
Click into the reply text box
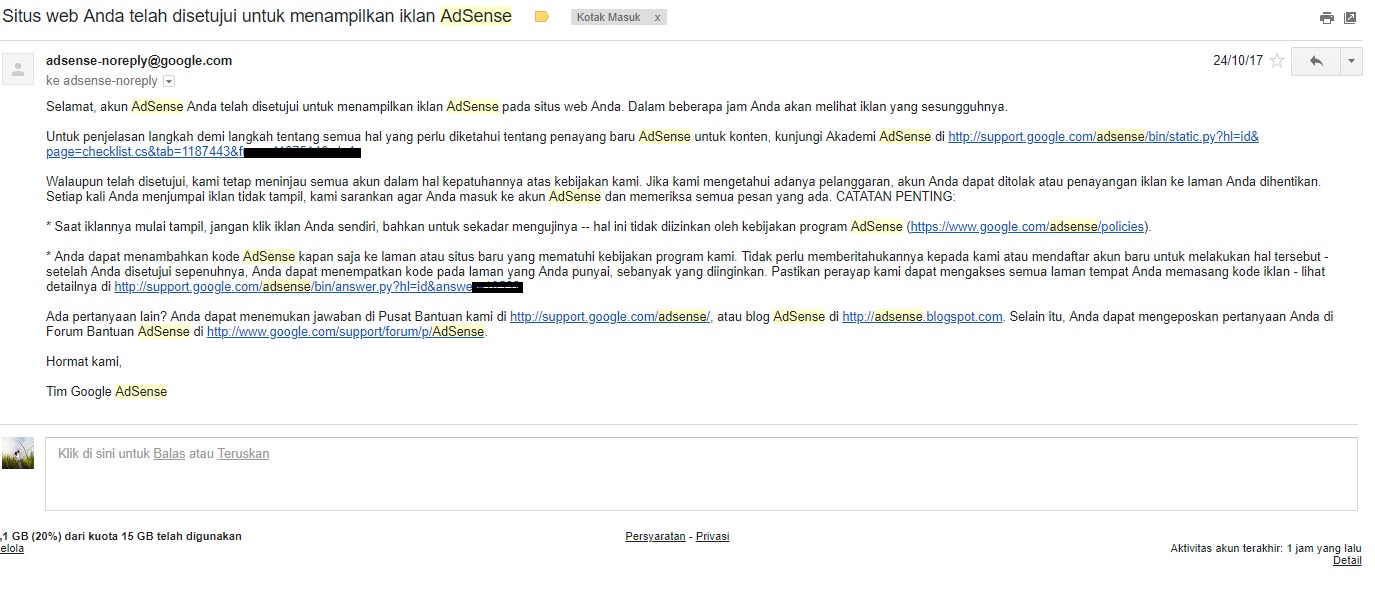coord(701,474)
